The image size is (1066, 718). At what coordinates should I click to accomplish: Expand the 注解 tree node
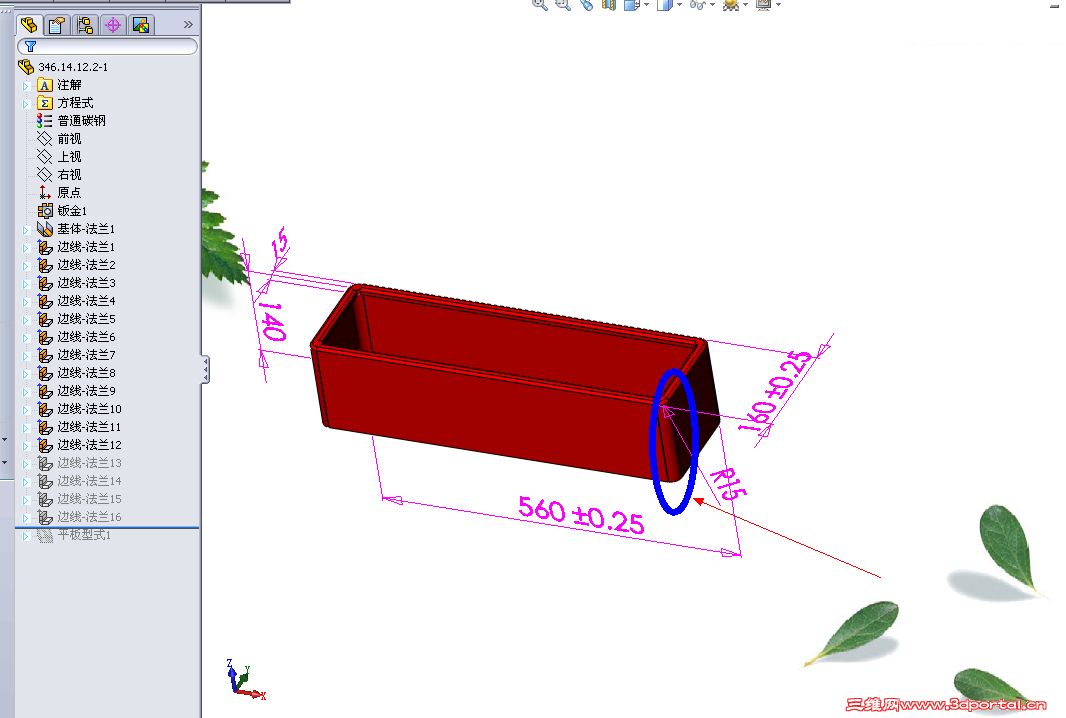point(26,86)
